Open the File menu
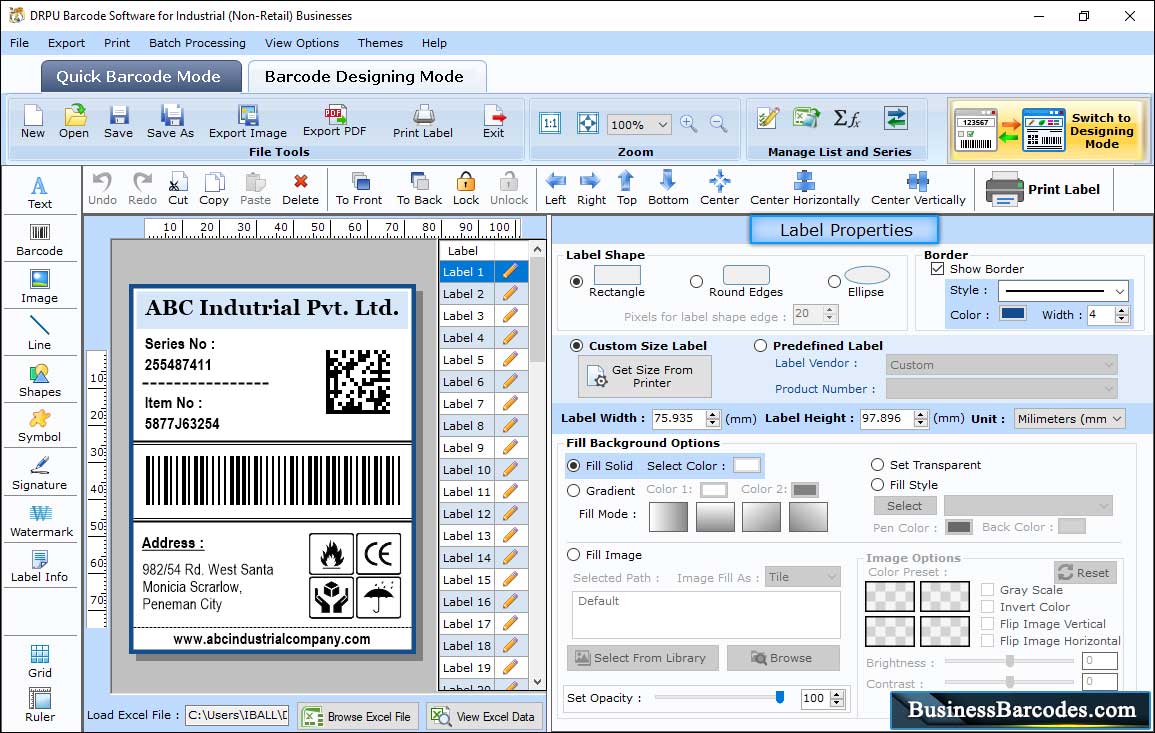Screen dimensions: 1155x733 click(x=20, y=43)
